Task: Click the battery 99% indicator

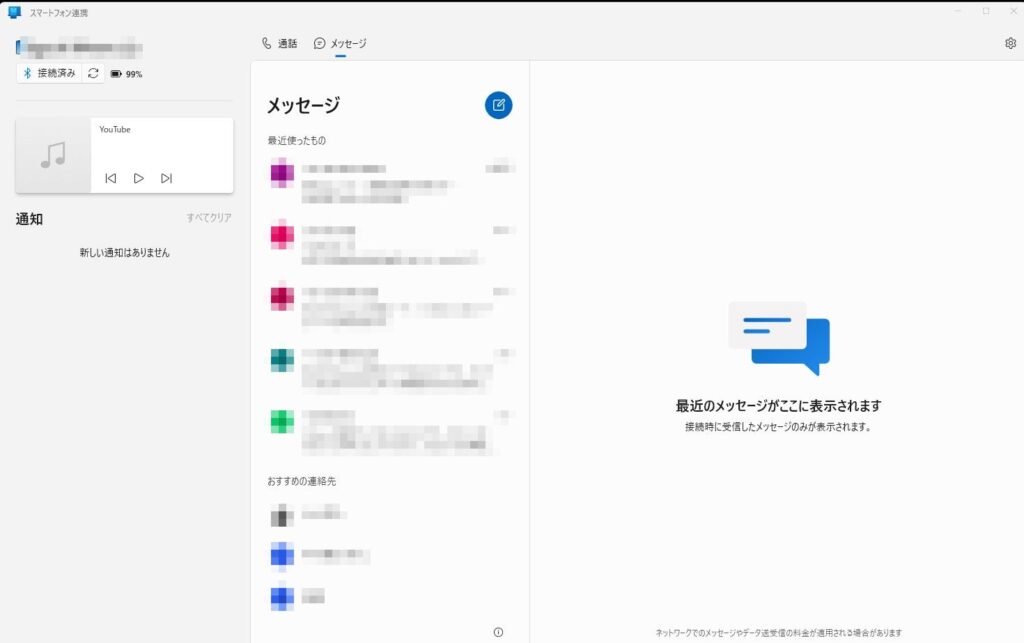Action: tap(126, 74)
